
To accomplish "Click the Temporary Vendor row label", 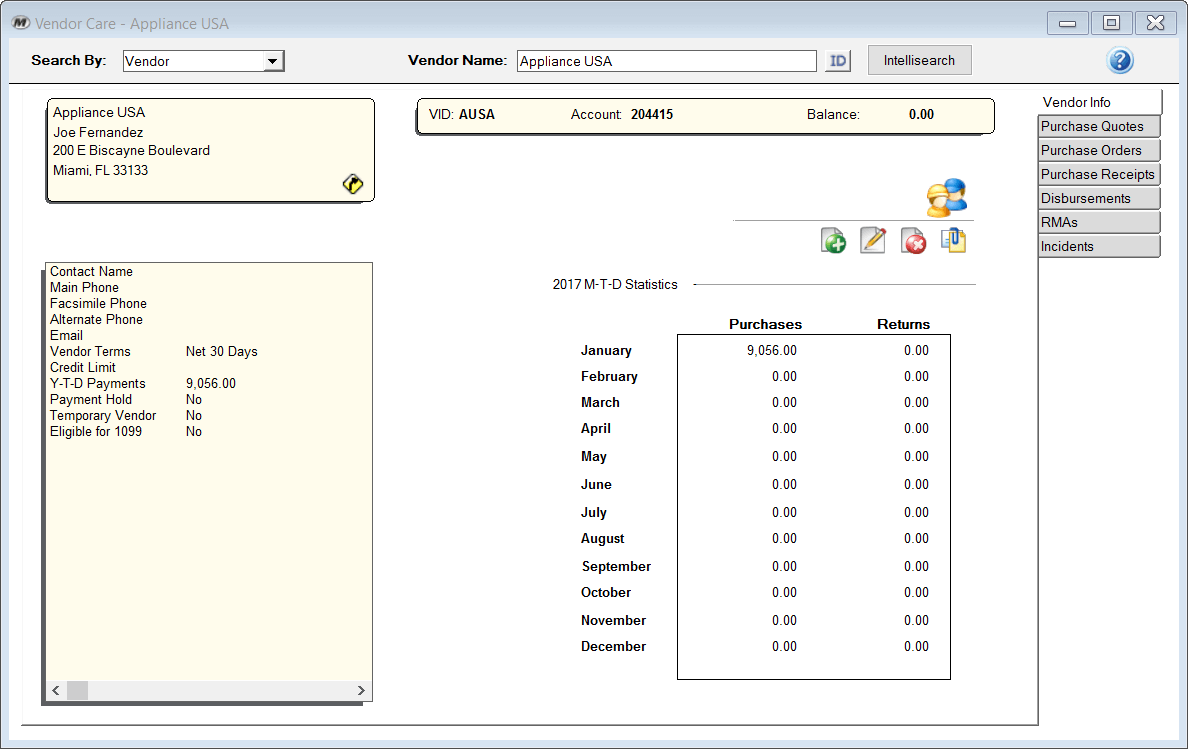I will (x=103, y=416).
